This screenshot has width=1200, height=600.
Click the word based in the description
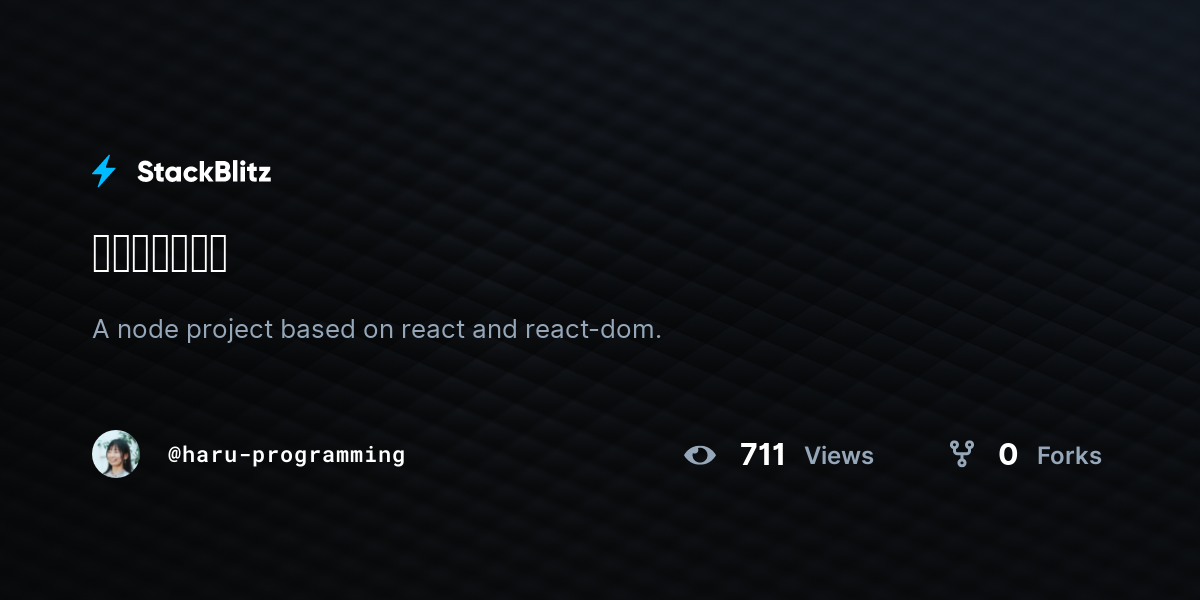coord(318,329)
